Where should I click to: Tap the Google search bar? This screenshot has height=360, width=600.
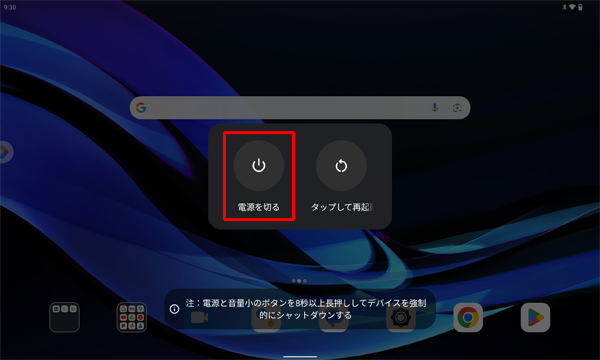(x=300, y=108)
